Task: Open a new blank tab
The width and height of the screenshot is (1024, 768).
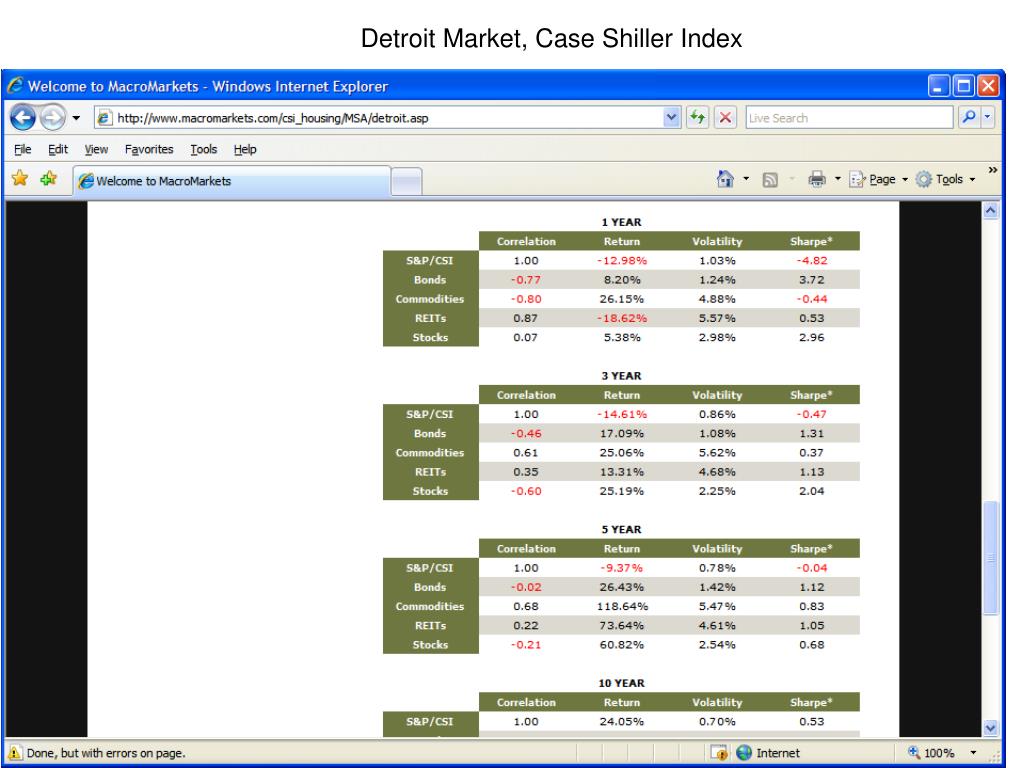Action: tap(406, 182)
